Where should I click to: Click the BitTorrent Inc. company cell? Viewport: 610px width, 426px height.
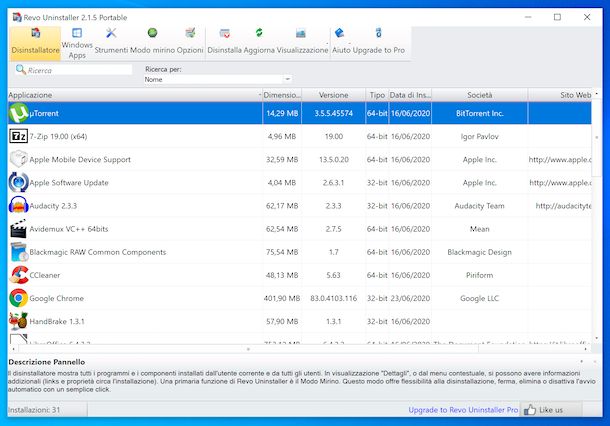(x=479, y=113)
